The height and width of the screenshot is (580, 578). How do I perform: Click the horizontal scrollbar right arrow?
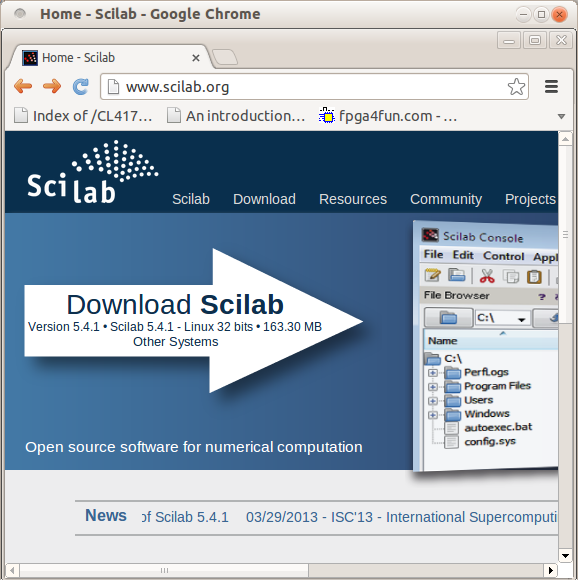pyautogui.click(x=551, y=570)
